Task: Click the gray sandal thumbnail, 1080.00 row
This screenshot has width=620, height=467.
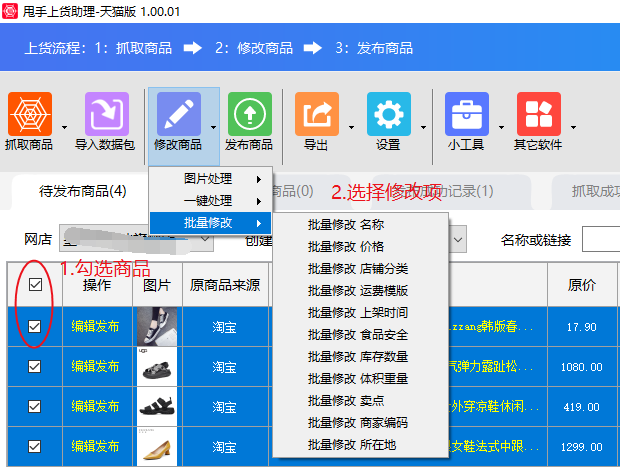Action: click(x=157, y=367)
